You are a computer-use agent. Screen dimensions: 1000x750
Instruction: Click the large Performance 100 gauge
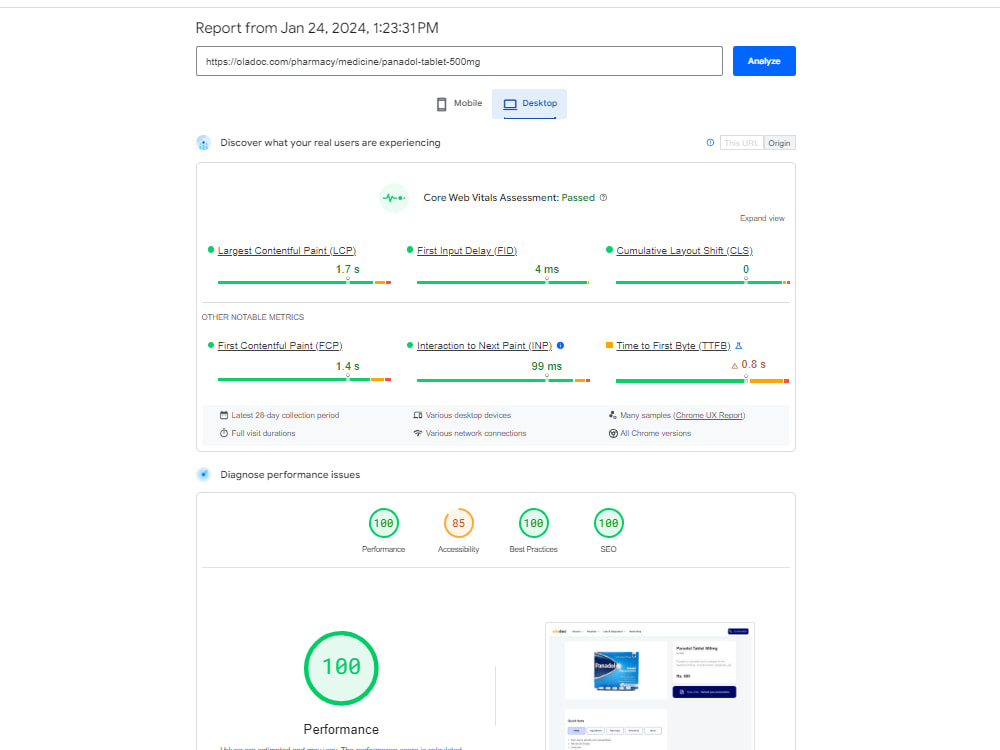[341, 668]
